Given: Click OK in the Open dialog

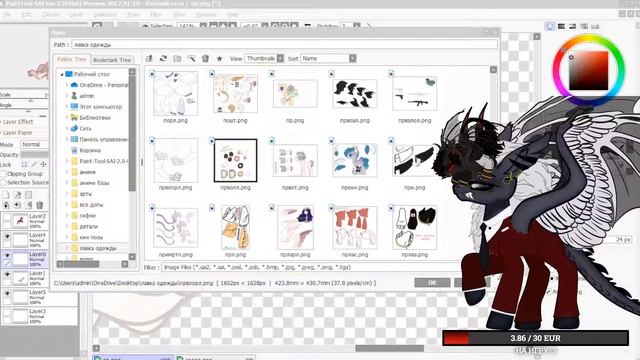Looking at the screenshot, I should pyautogui.click(x=432, y=282).
